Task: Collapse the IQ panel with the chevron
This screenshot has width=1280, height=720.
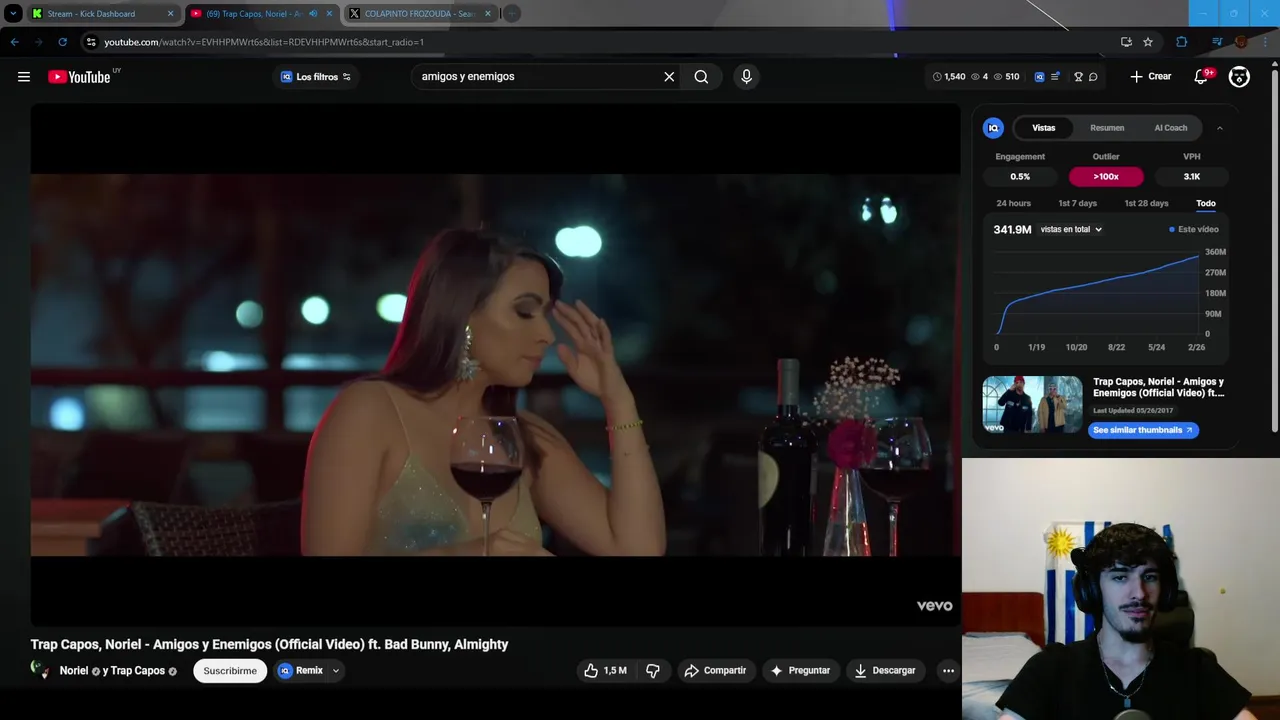Action: 1219,128
